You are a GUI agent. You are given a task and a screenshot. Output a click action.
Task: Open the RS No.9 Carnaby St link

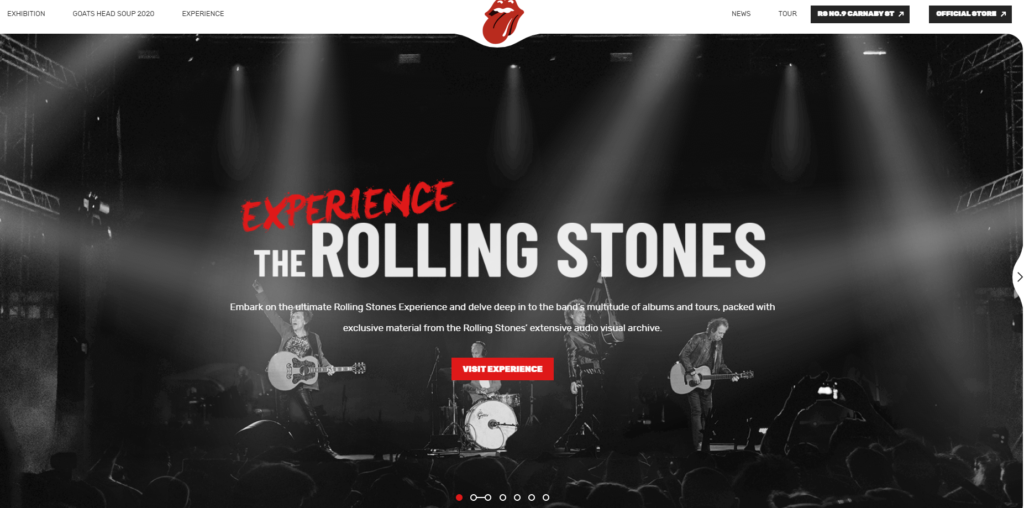click(x=860, y=14)
